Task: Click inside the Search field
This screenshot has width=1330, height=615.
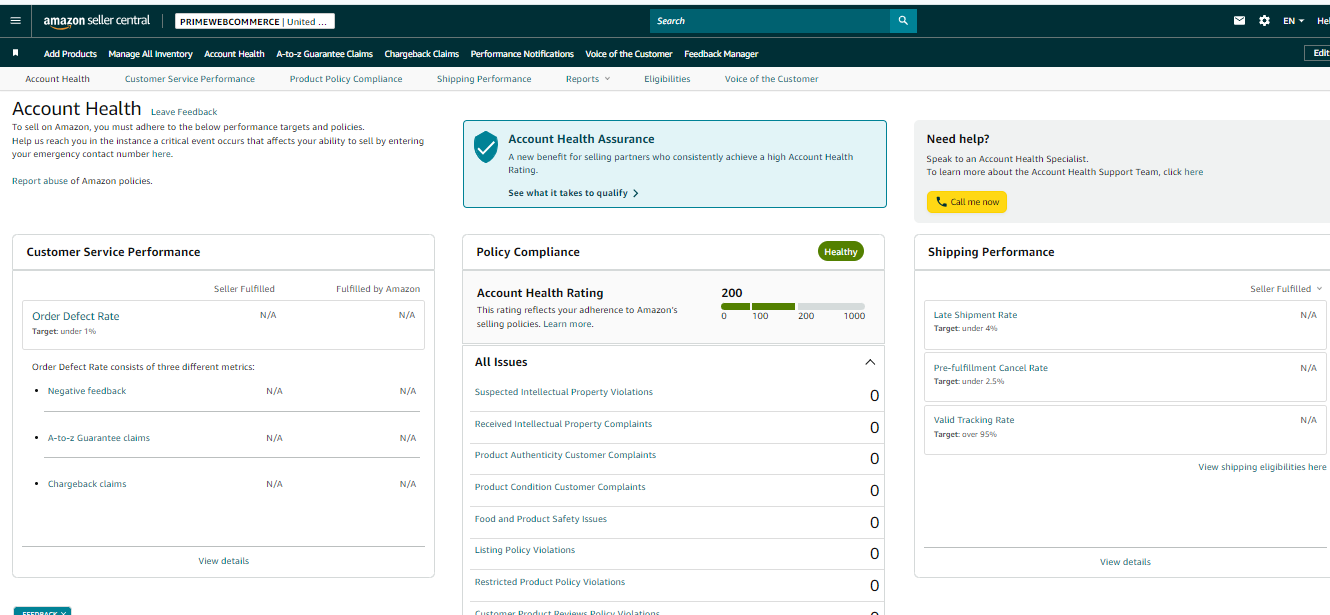Action: (x=770, y=21)
